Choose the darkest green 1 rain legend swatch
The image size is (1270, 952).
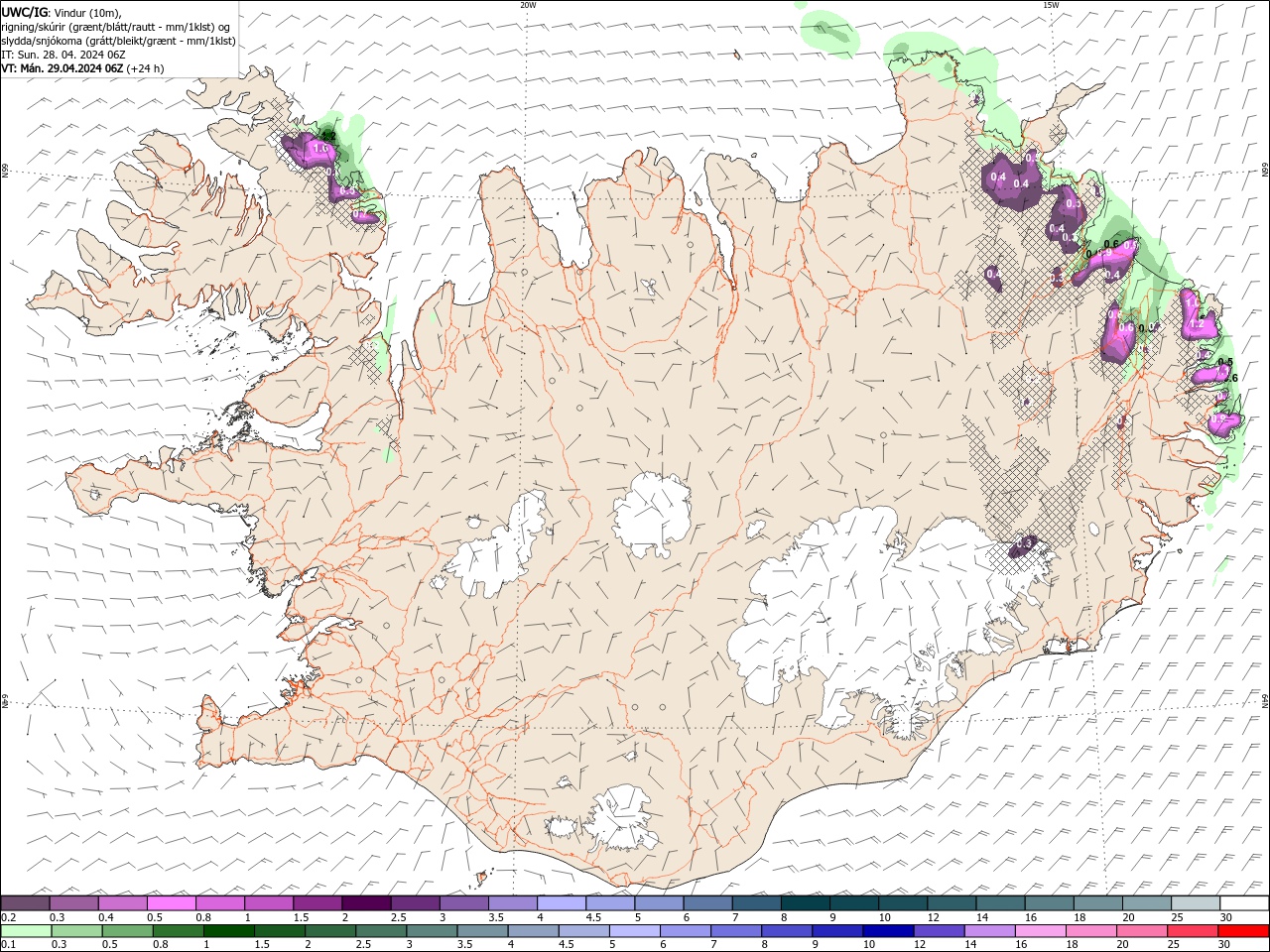tap(229, 931)
